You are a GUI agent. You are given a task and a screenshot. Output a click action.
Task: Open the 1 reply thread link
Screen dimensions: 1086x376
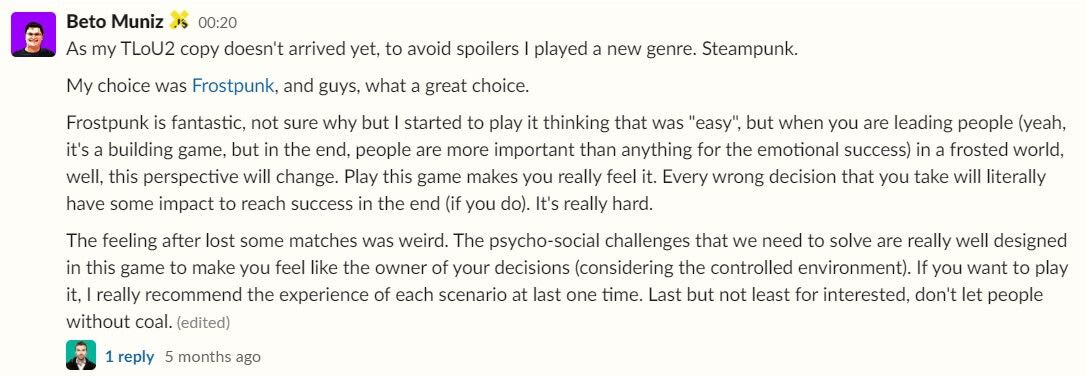pos(130,357)
